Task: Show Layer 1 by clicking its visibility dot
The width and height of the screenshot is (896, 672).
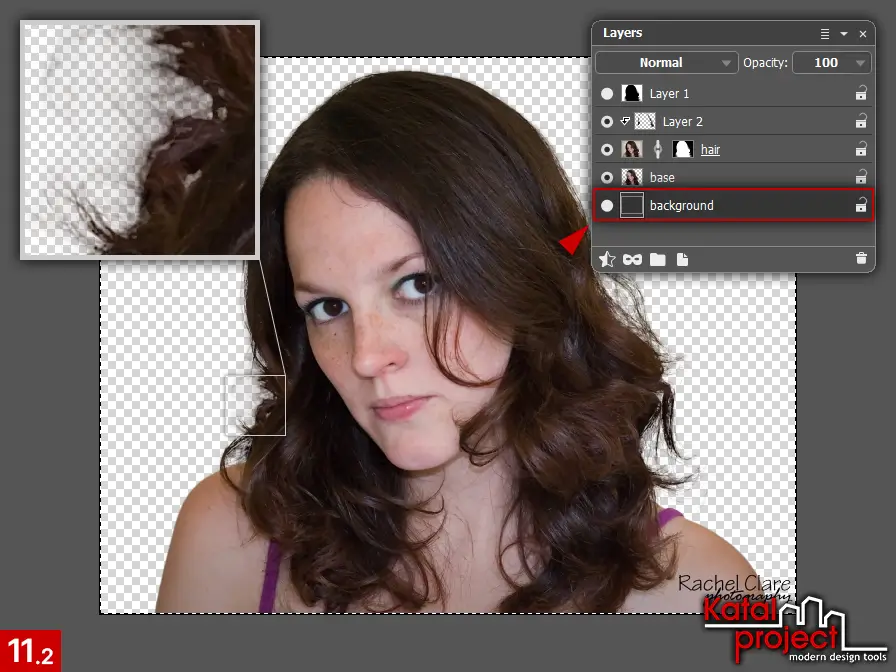Action: (607, 93)
